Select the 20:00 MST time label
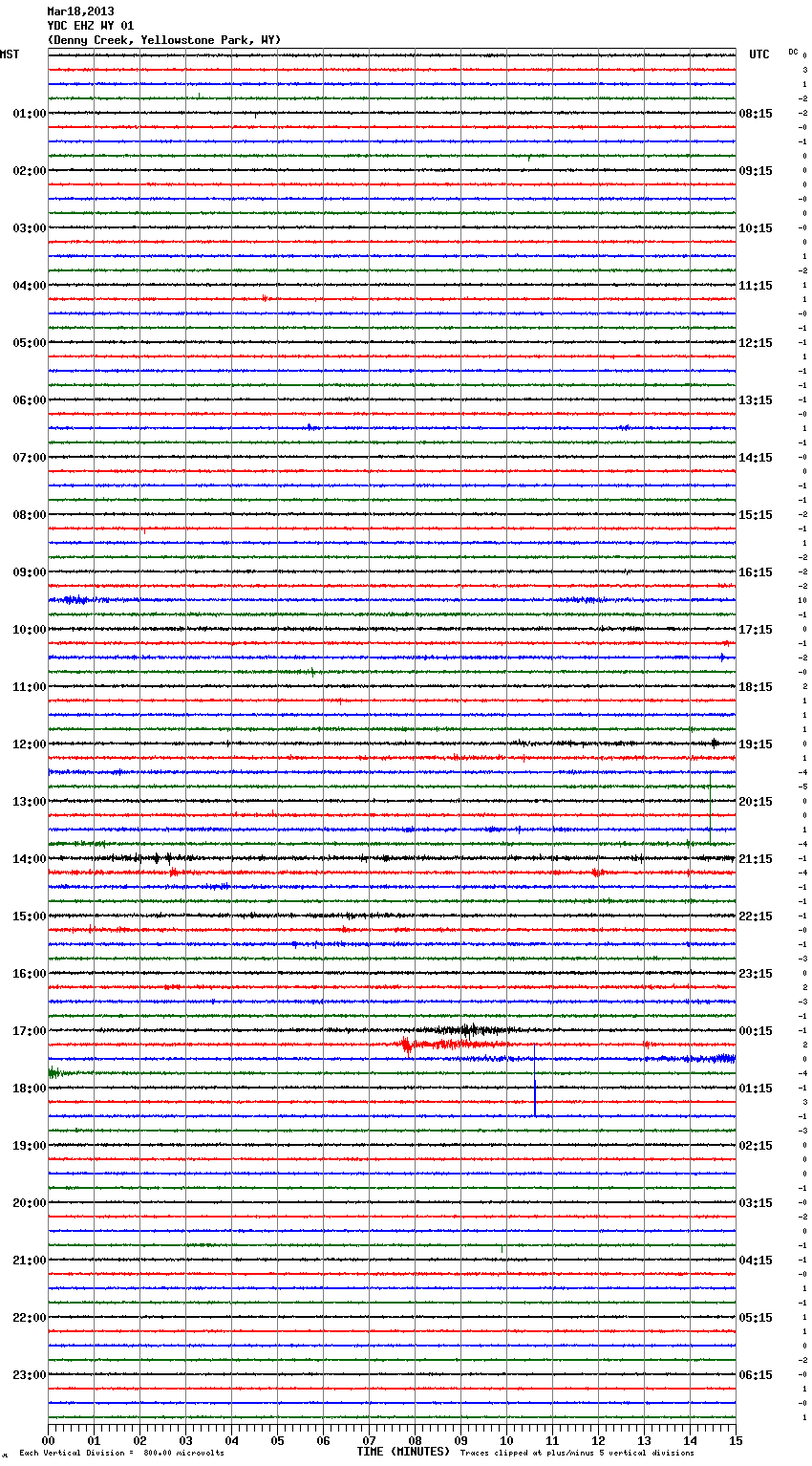The width and height of the screenshot is (812, 1466). pyautogui.click(x=30, y=1203)
